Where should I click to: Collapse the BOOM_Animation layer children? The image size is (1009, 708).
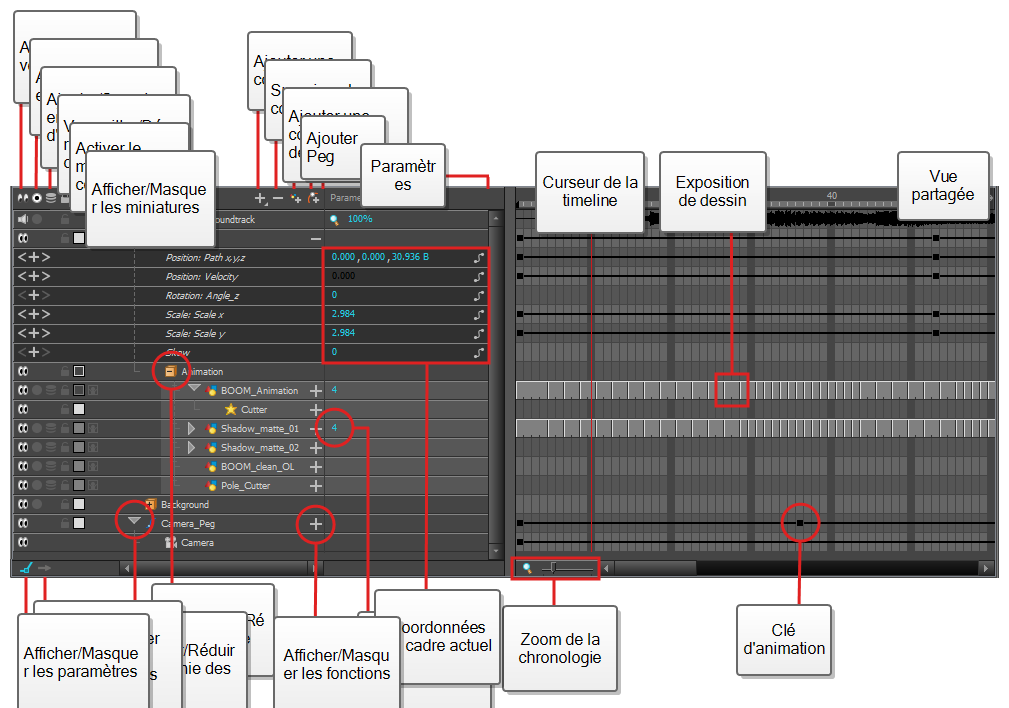[194, 389]
